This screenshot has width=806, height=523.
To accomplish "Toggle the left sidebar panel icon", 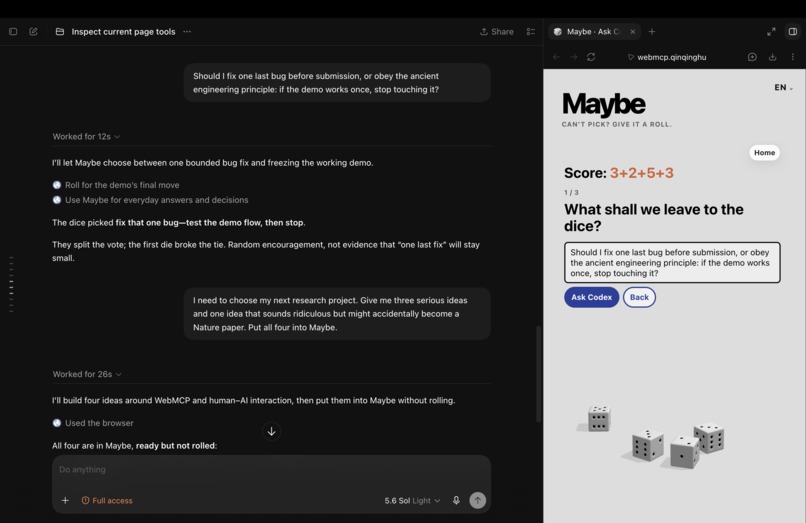I will point(13,31).
